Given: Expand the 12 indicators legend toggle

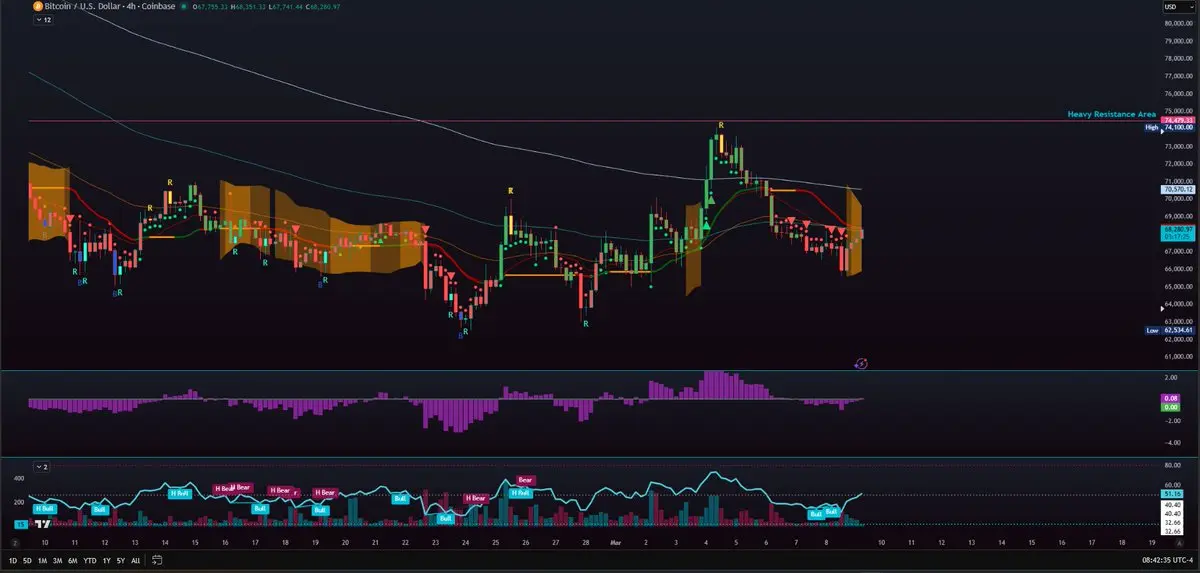Looking at the screenshot, I should 43,20.
